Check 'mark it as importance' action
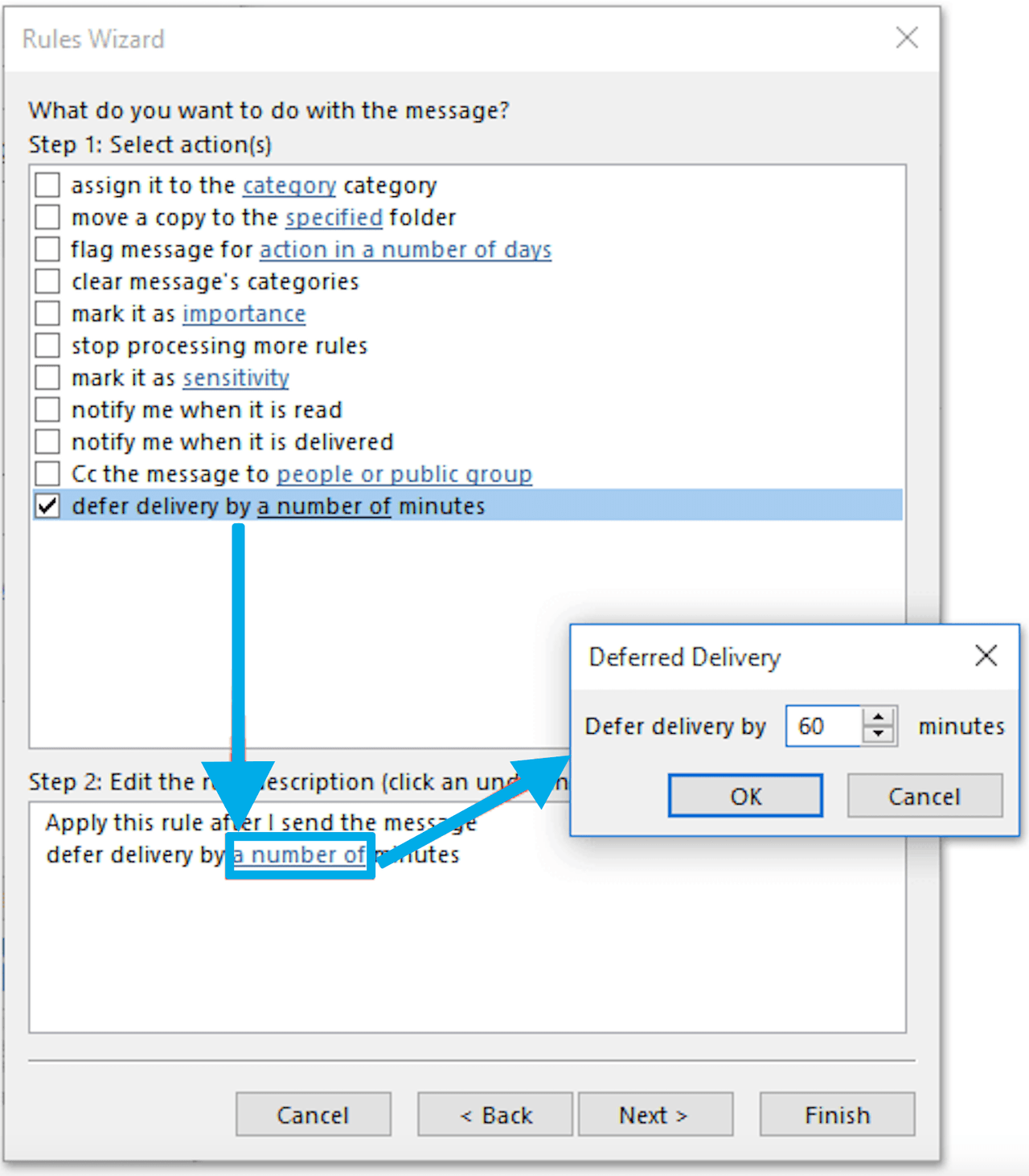Image resolution: width=1029 pixels, height=1176 pixels. coord(46,313)
